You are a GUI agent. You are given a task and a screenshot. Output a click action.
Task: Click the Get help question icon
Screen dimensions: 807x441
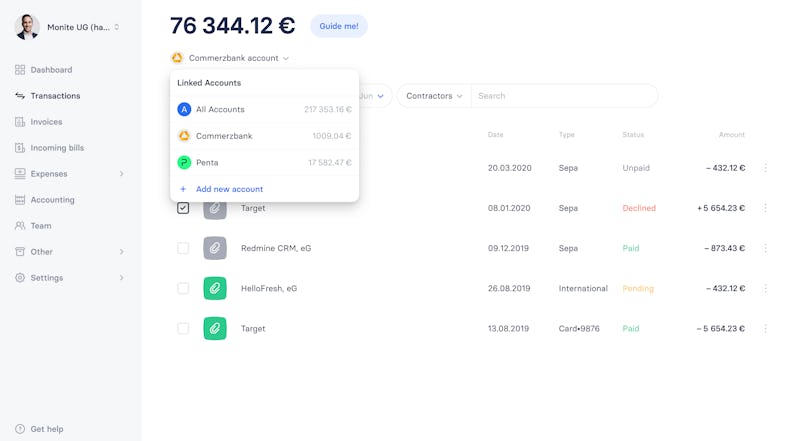point(20,429)
